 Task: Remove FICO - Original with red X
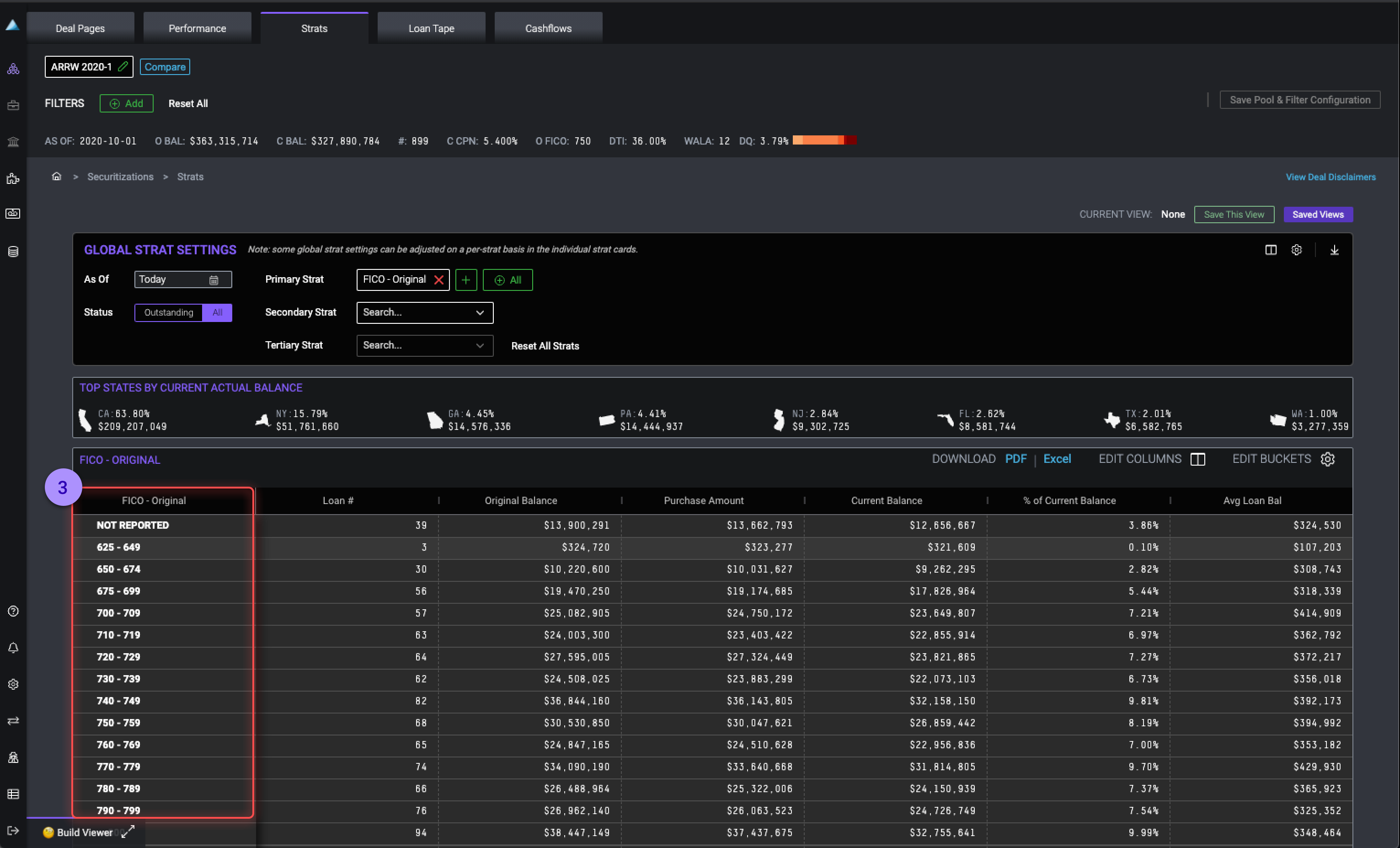pos(438,279)
